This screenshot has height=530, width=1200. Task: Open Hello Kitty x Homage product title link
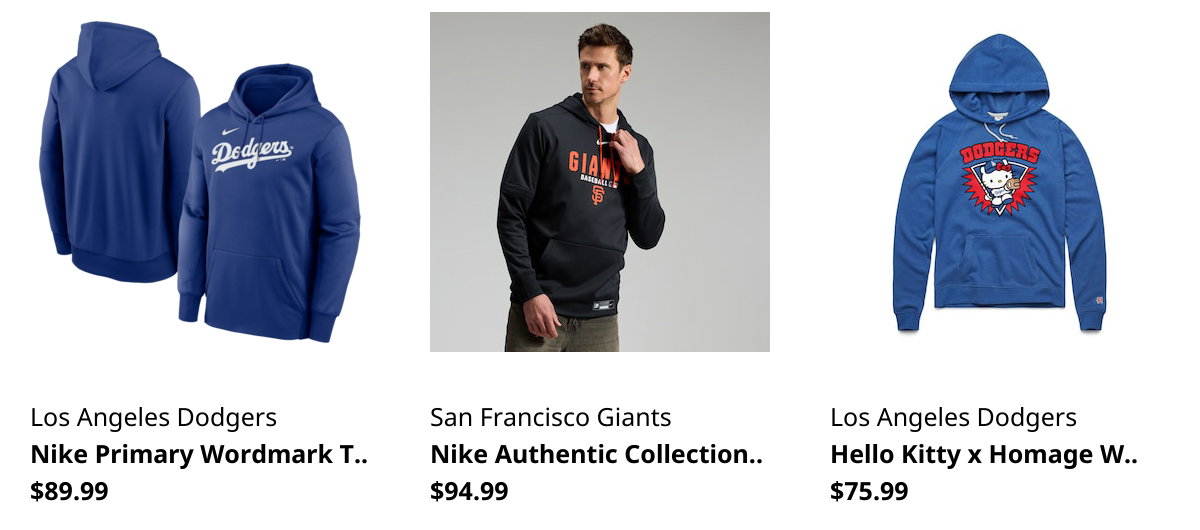pyautogui.click(x=985, y=455)
